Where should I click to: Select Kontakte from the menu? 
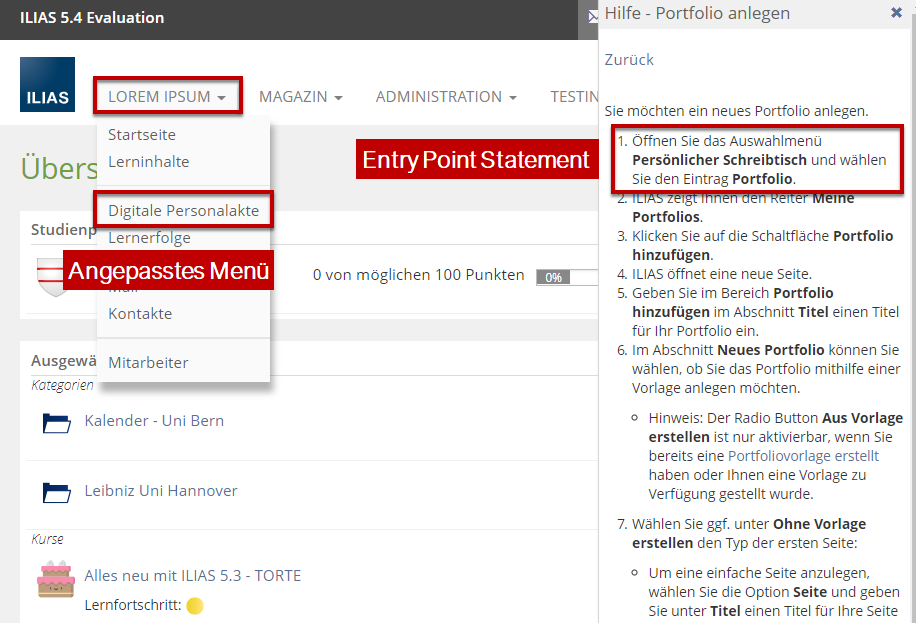140,313
